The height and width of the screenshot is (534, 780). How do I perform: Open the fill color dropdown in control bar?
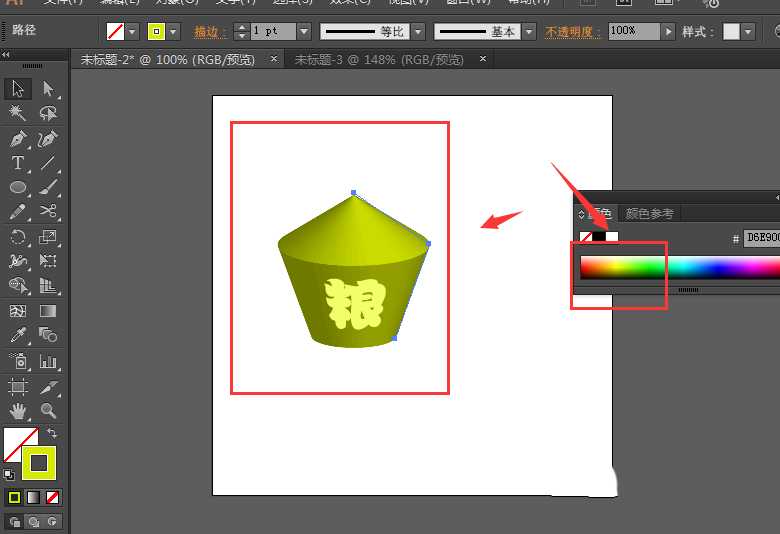tap(173, 32)
